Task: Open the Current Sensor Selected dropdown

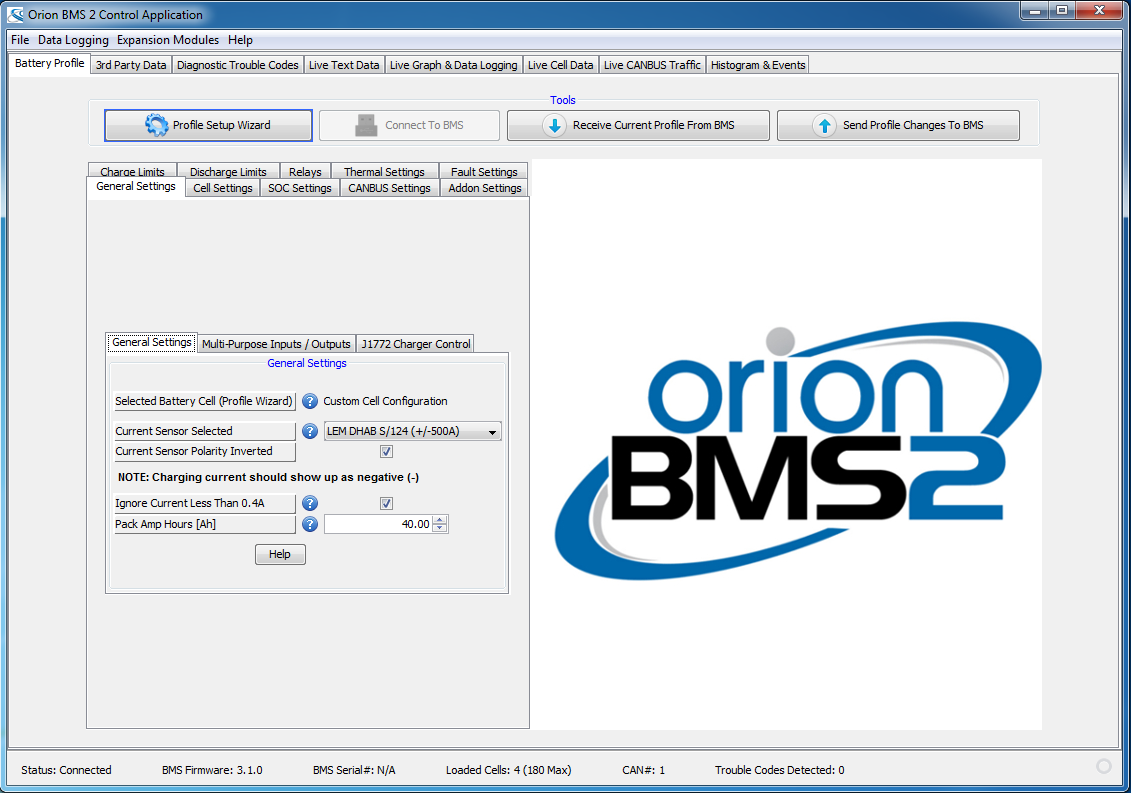Action: click(413, 431)
